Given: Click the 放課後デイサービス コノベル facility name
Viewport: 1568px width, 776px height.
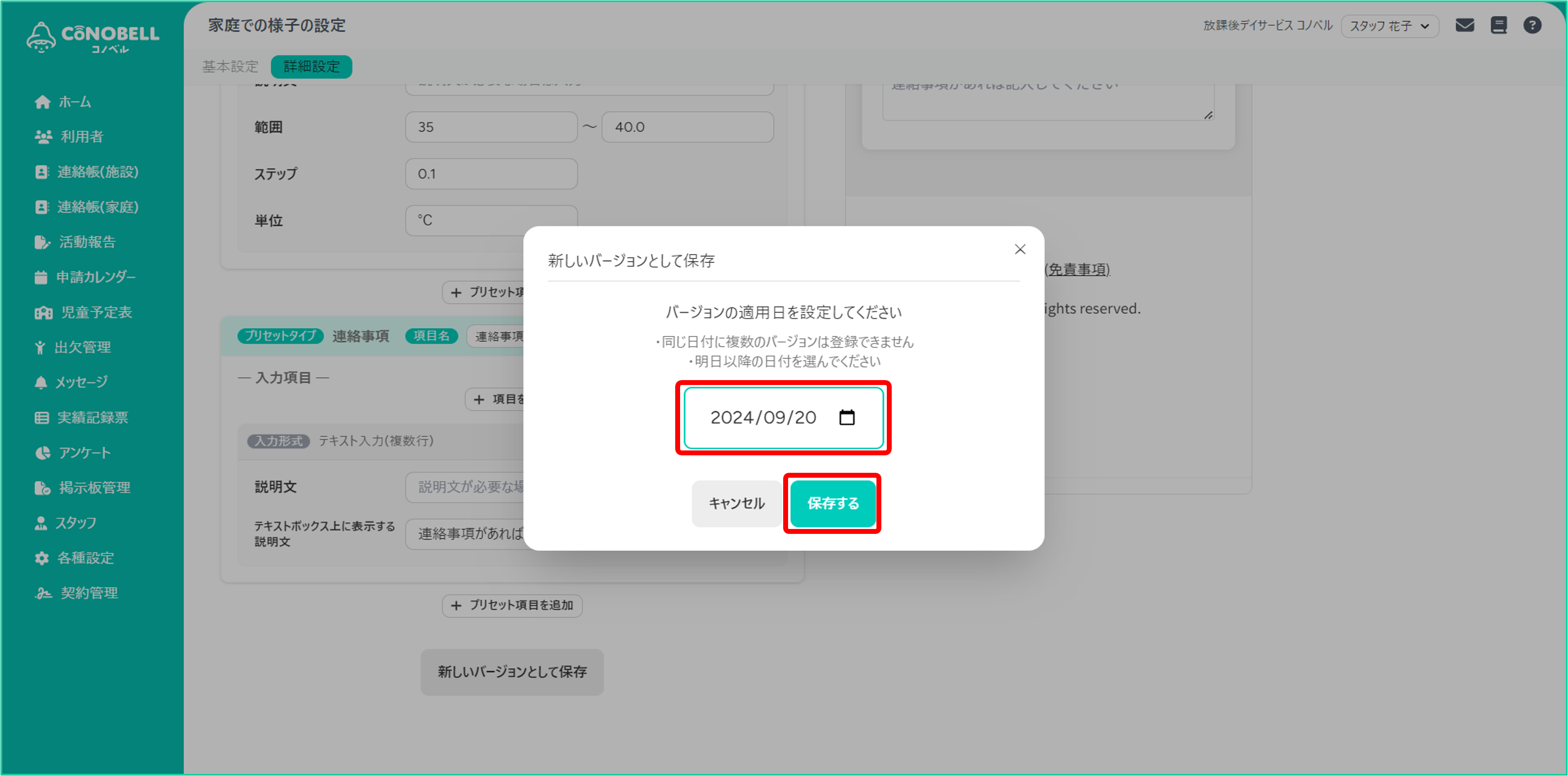Looking at the screenshot, I should click(1268, 26).
